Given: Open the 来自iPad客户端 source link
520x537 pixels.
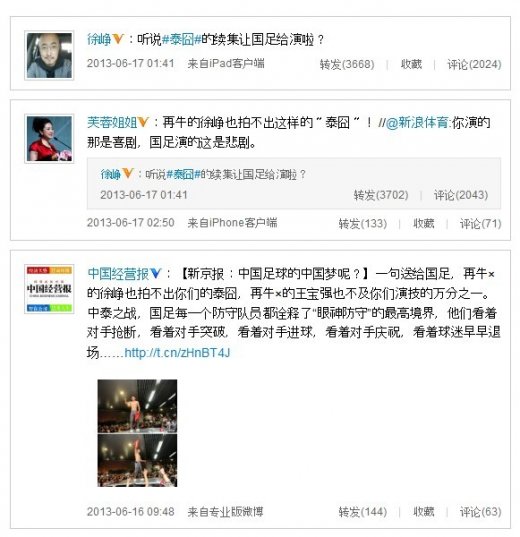Looking at the screenshot, I should [226, 63].
